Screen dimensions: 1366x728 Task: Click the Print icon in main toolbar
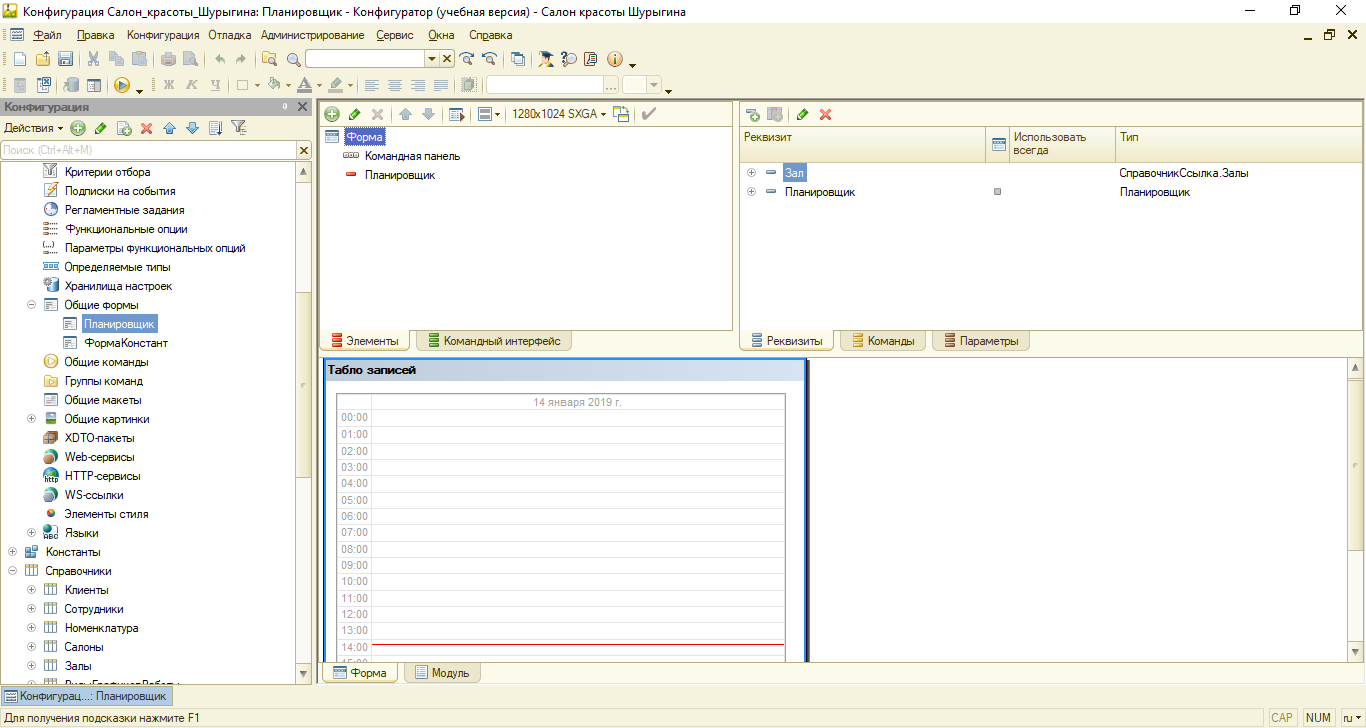168,59
